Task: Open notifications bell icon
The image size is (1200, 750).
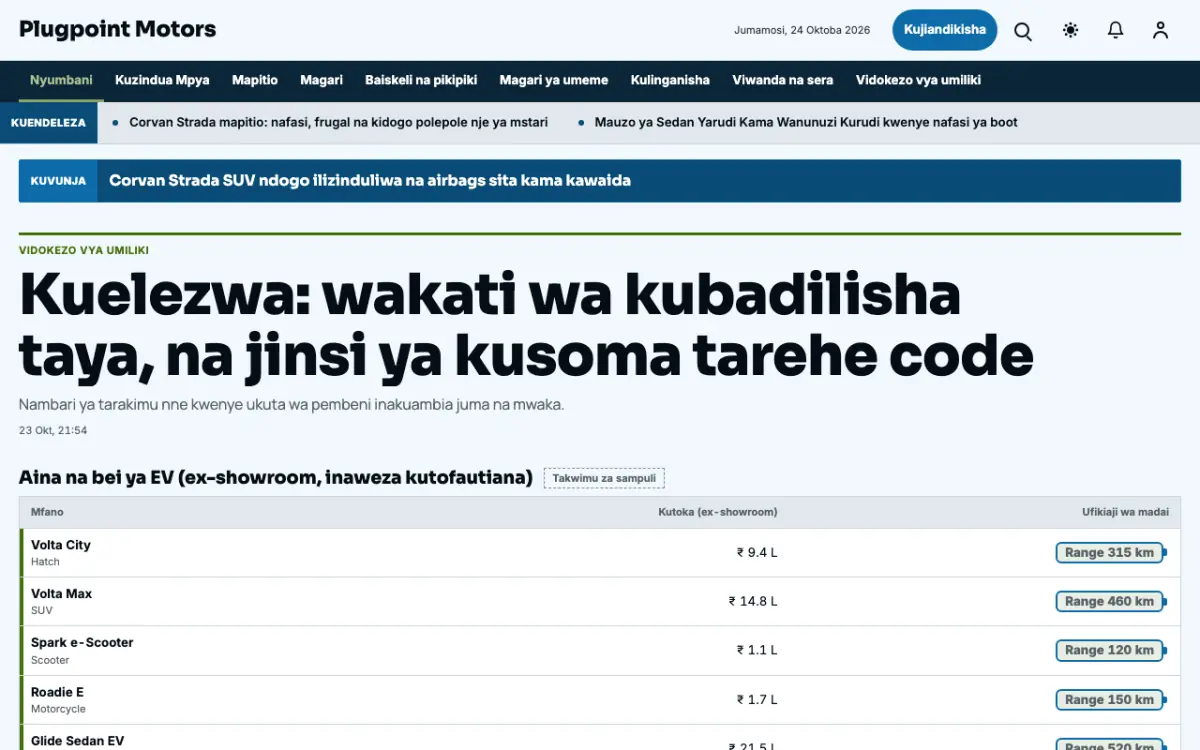Action: [x=1116, y=30]
